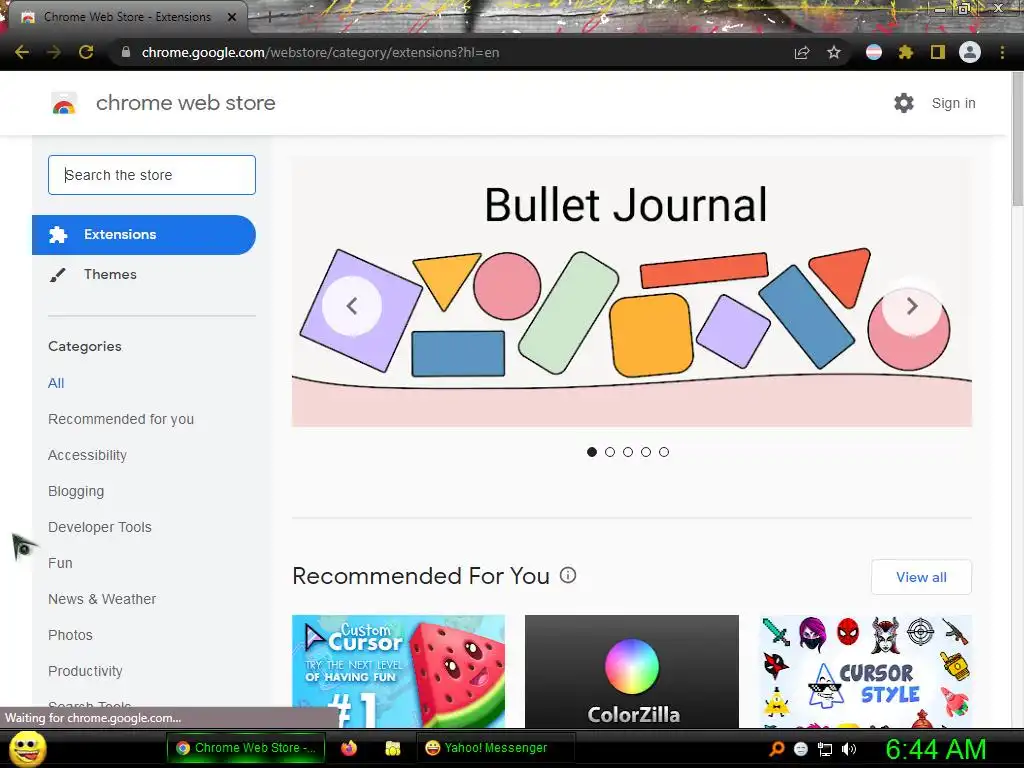This screenshot has width=1024, height=768.
Task: Open the smiley start button on taskbar
Action: pyautogui.click(x=27, y=748)
